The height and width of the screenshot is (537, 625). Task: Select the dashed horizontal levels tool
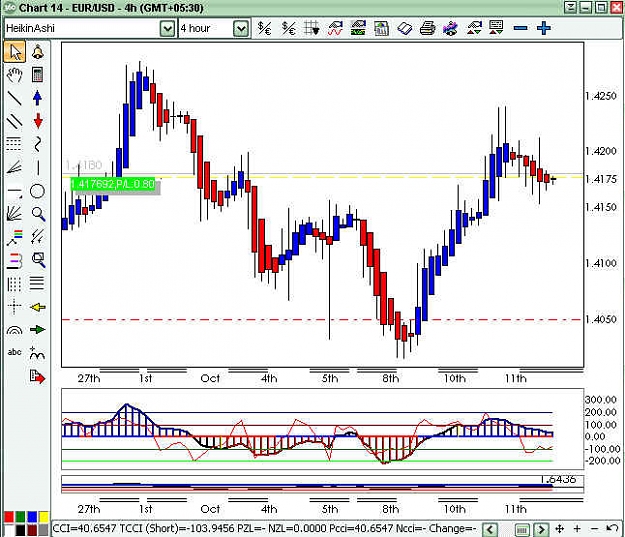click(15, 144)
